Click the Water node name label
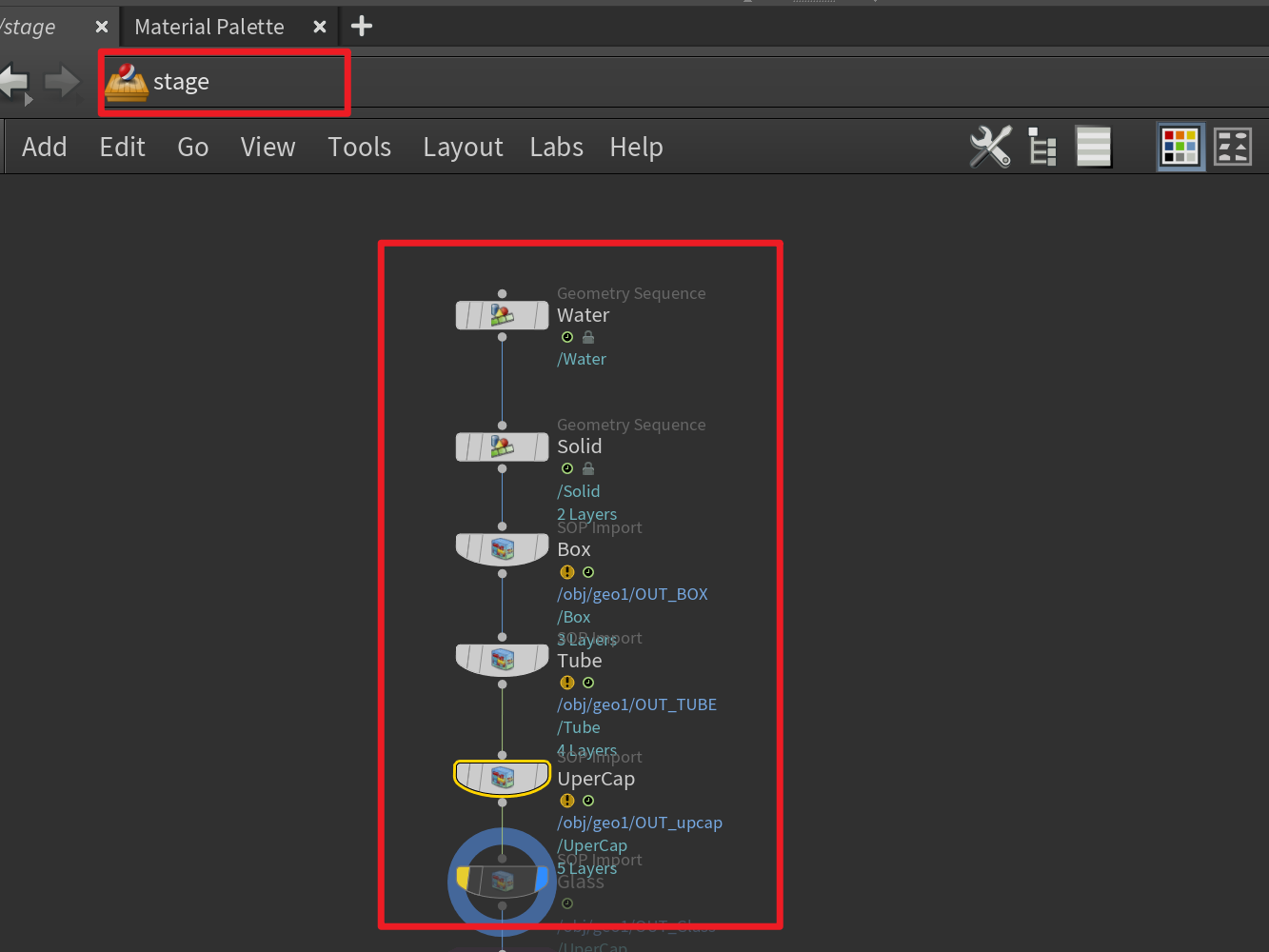 (584, 315)
